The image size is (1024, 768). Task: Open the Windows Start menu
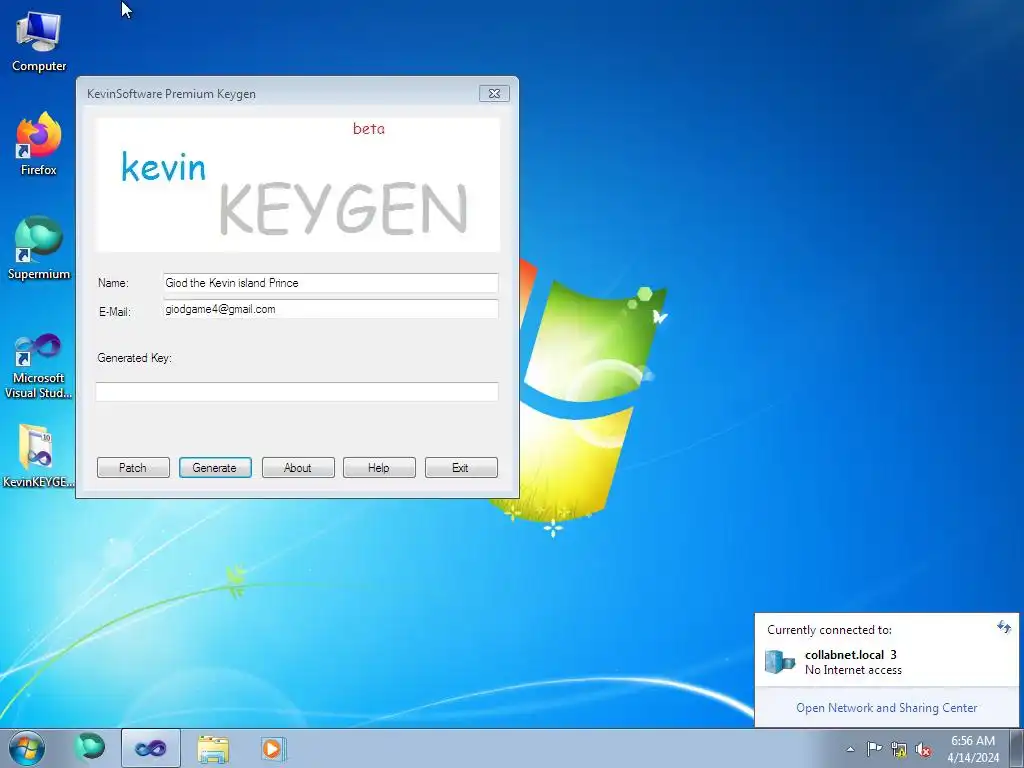tap(27, 748)
